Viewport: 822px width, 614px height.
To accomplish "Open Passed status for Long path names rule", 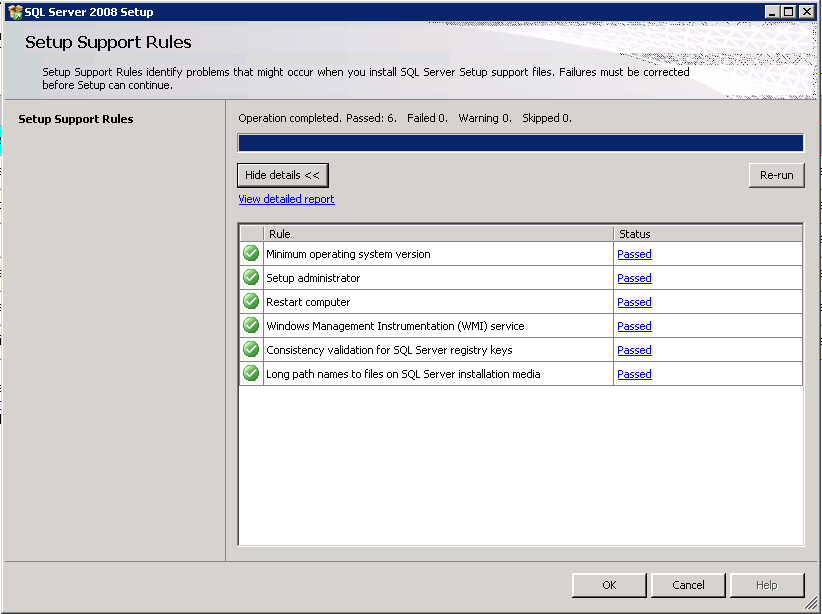I will click(634, 374).
